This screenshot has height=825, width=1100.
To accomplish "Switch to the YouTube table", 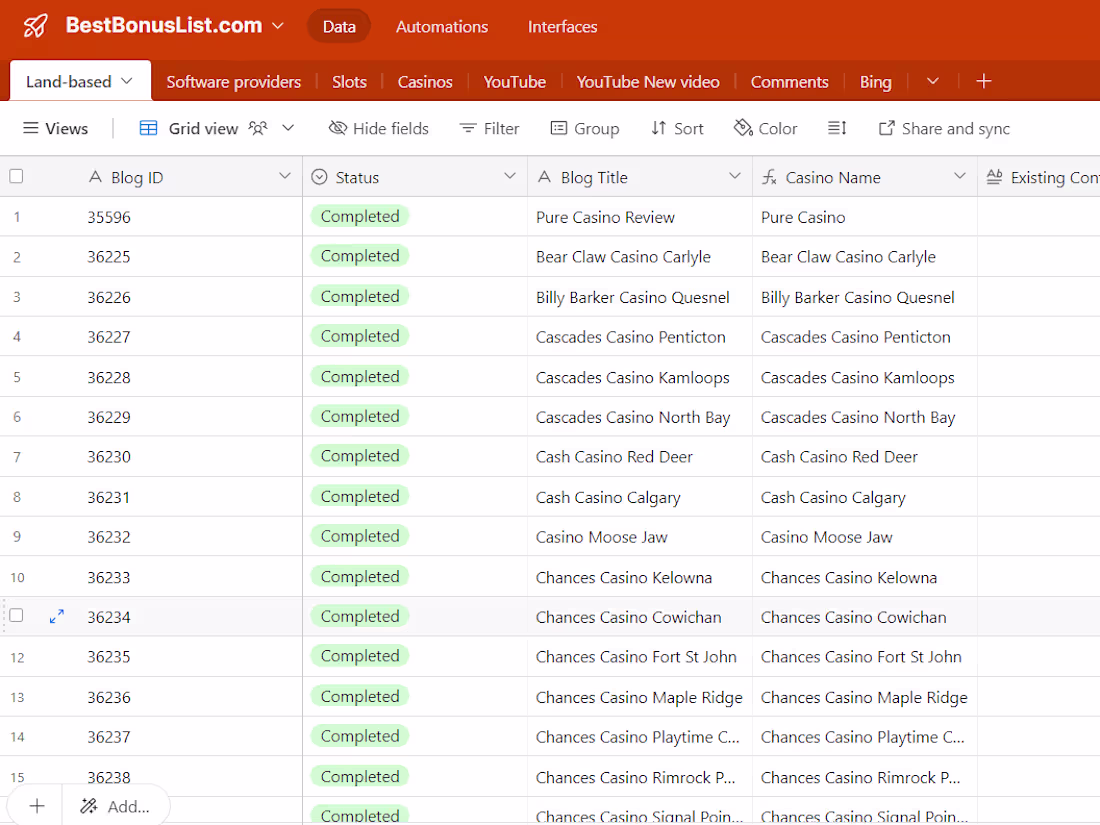I will pyautogui.click(x=515, y=82).
